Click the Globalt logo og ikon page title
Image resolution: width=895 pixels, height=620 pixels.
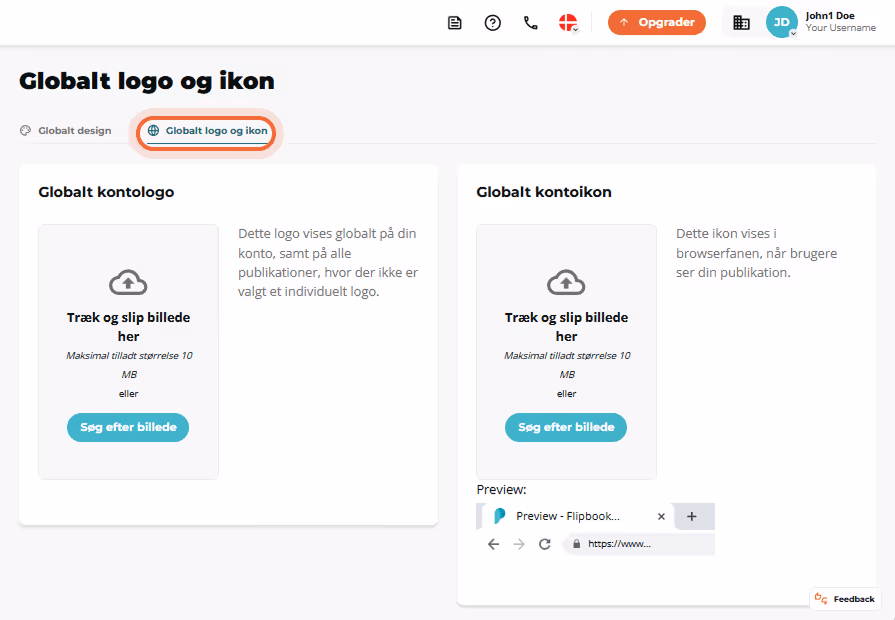pyautogui.click(x=147, y=82)
